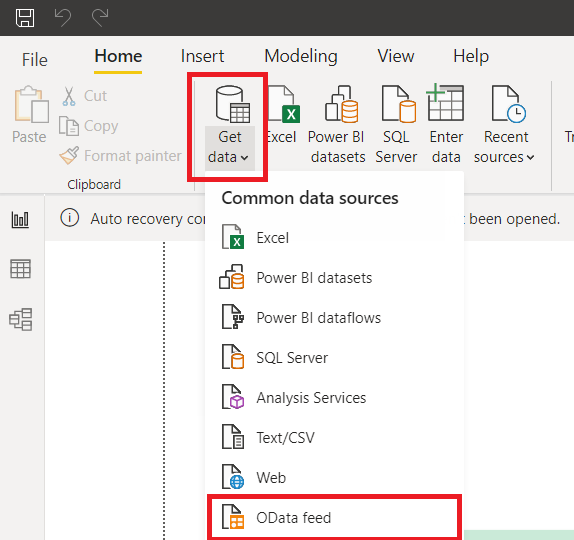Select Analysis Services from list
574x540 pixels.
pos(335,398)
